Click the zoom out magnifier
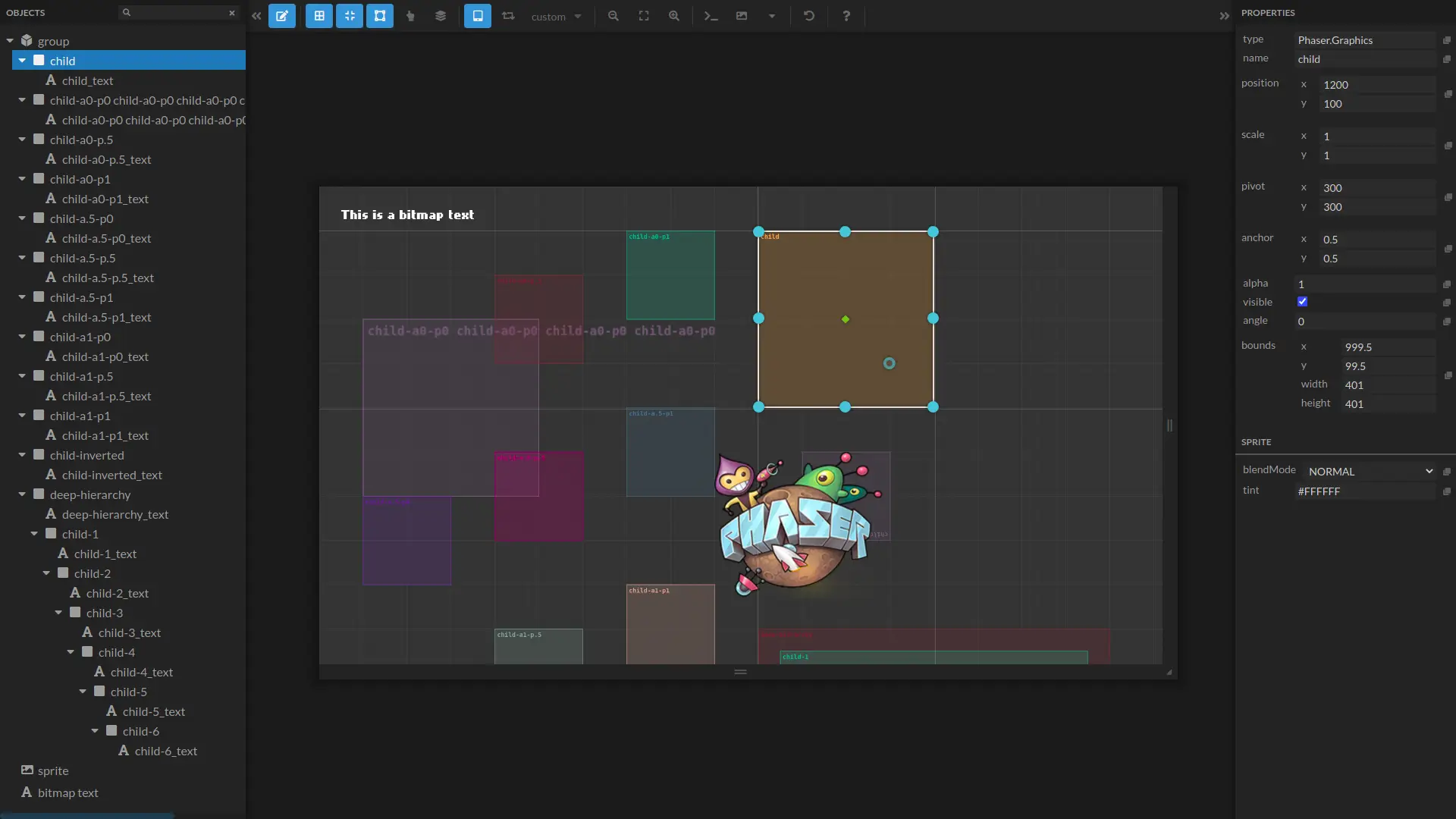The height and width of the screenshot is (819, 1456). [613, 16]
